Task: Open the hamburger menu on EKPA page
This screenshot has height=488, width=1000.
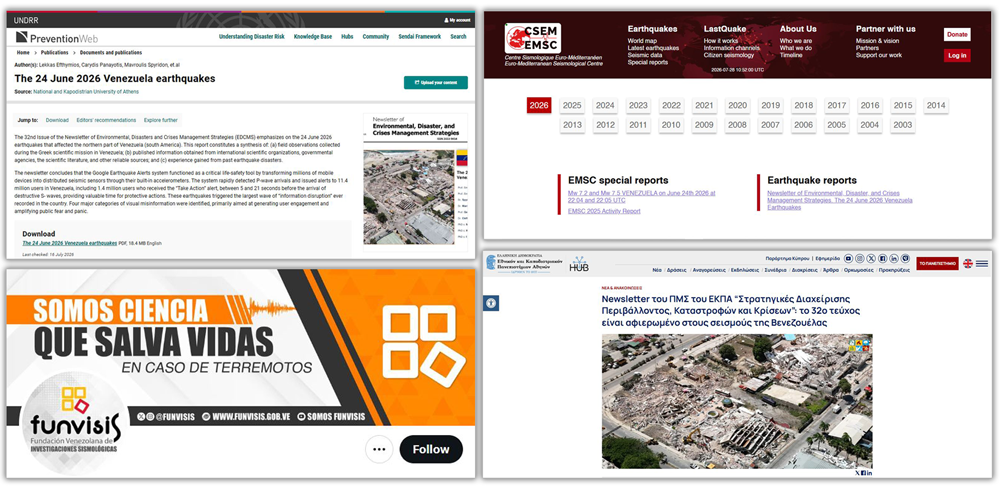Action: pos(982,263)
